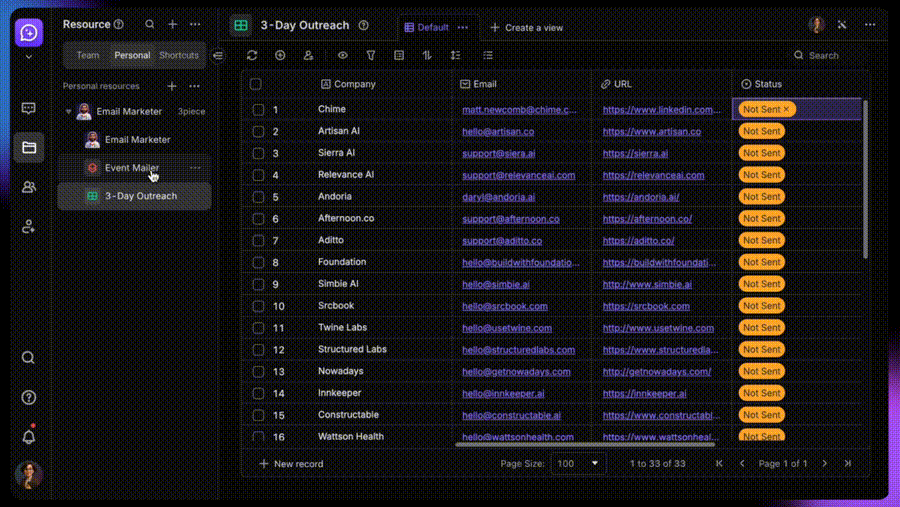Open the Resource folder sidebar icon
Viewport: 900px width, 507px height.
pos(29,148)
